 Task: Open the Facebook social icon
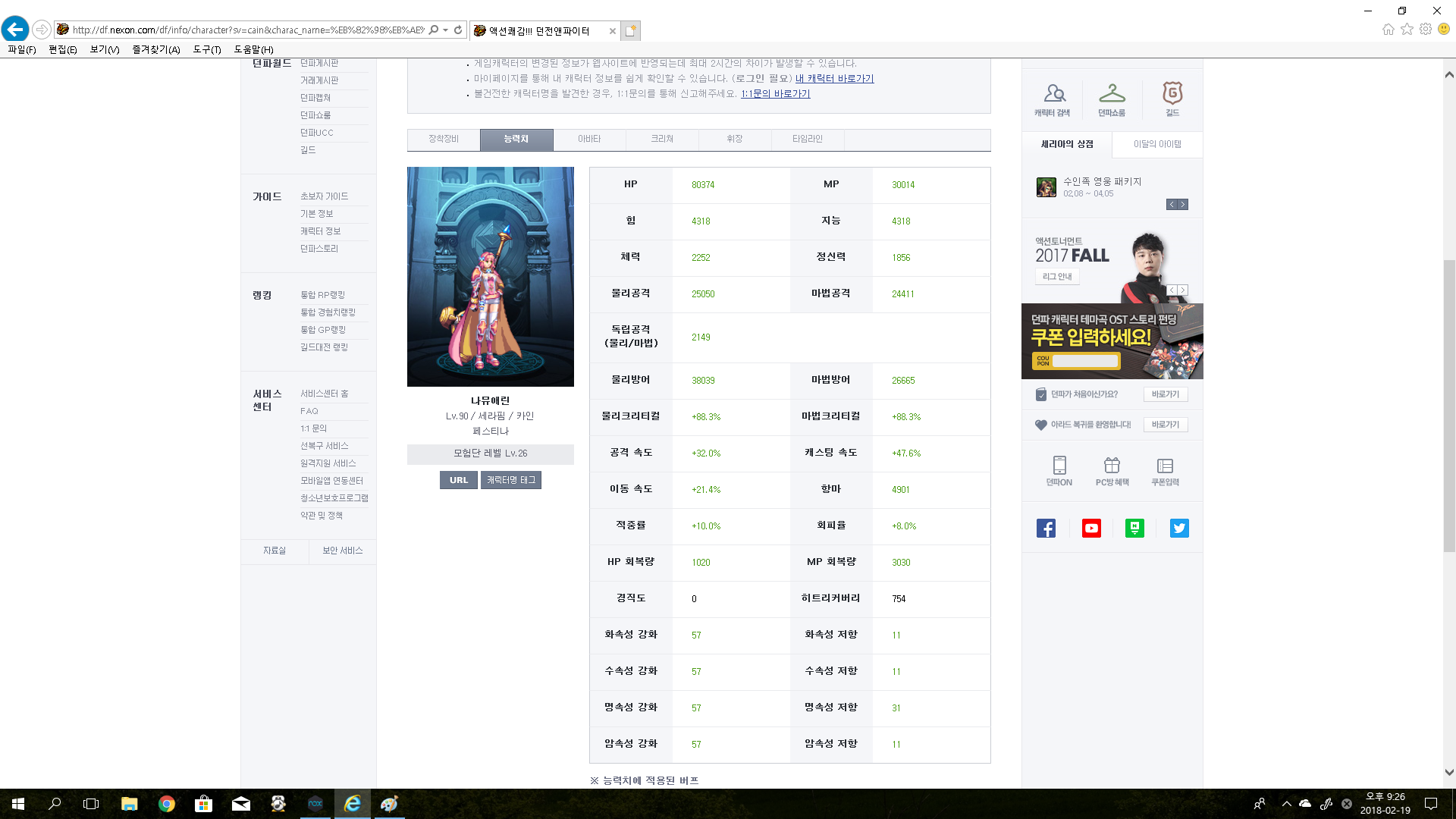tap(1046, 529)
